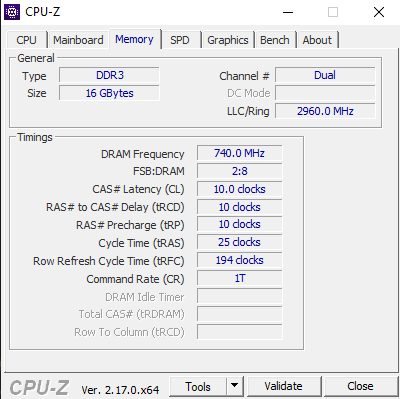Viewport: 400px width, 399px height.
Task: Open the Bench tab
Action: (x=275, y=40)
